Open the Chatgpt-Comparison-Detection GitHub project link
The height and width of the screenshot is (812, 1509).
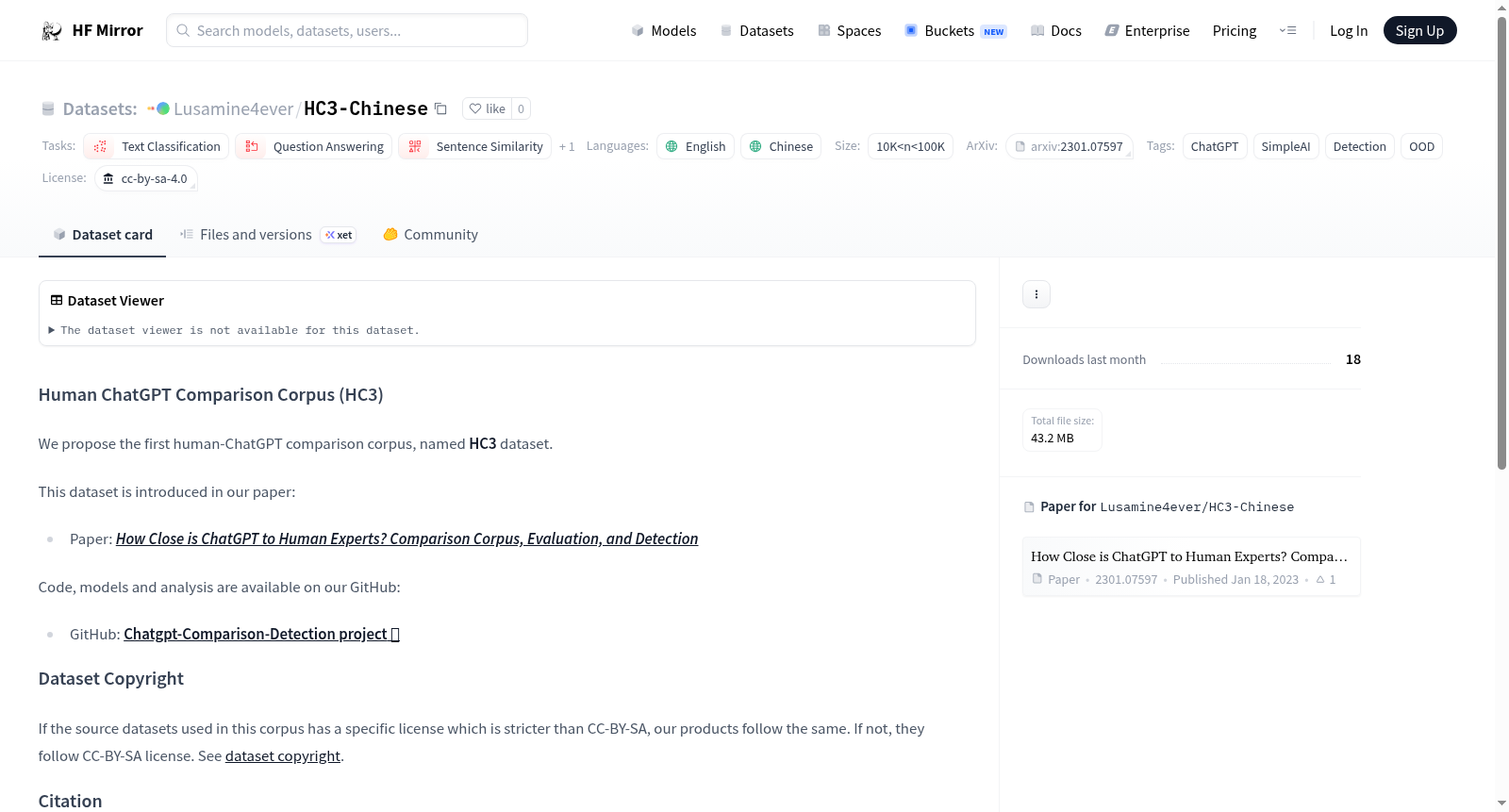[261, 634]
